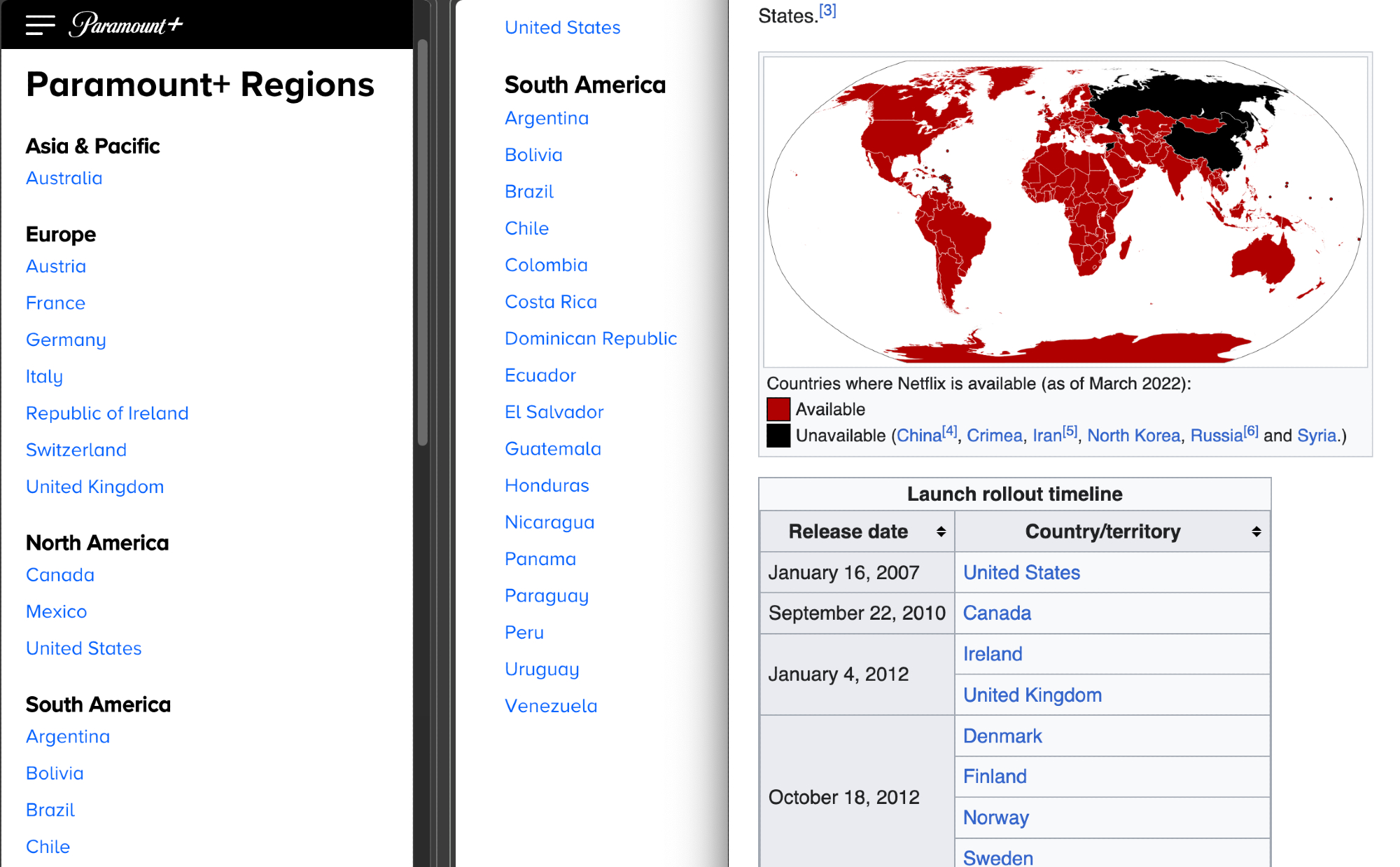Open Syria link in unavailable list
The width and height of the screenshot is (1400, 867).
coord(1316,436)
